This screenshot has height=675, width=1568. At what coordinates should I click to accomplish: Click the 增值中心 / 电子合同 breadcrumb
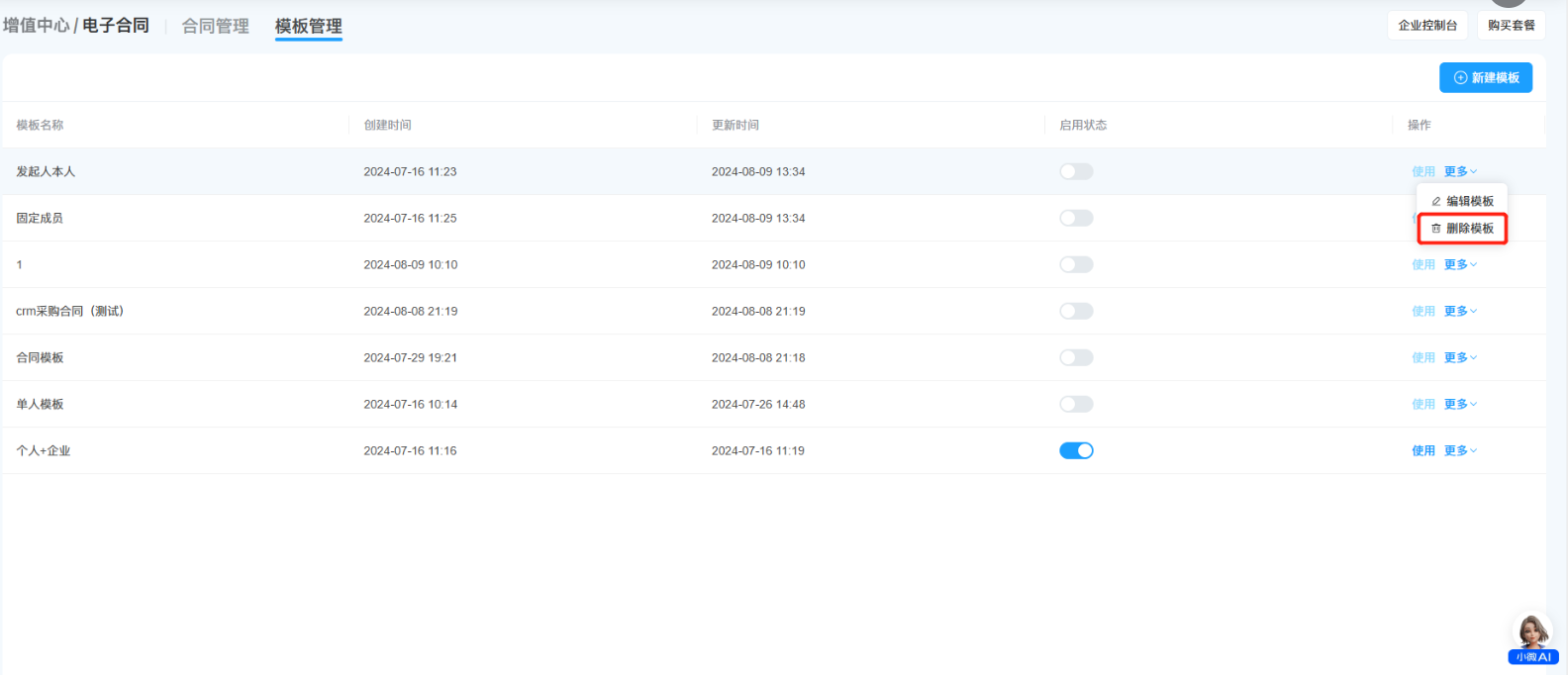tap(76, 25)
